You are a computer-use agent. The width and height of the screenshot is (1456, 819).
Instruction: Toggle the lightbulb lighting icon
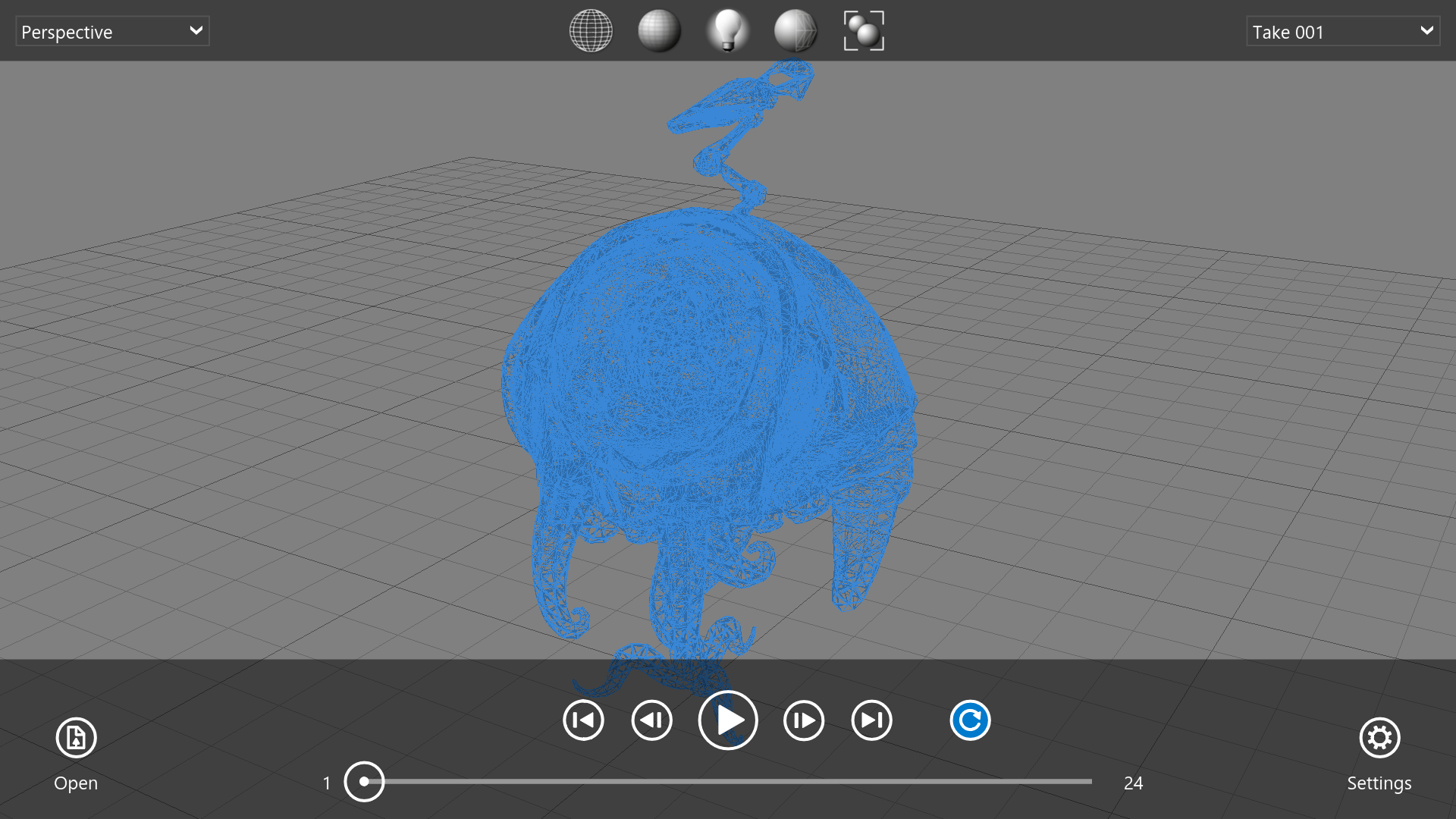[727, 31]
